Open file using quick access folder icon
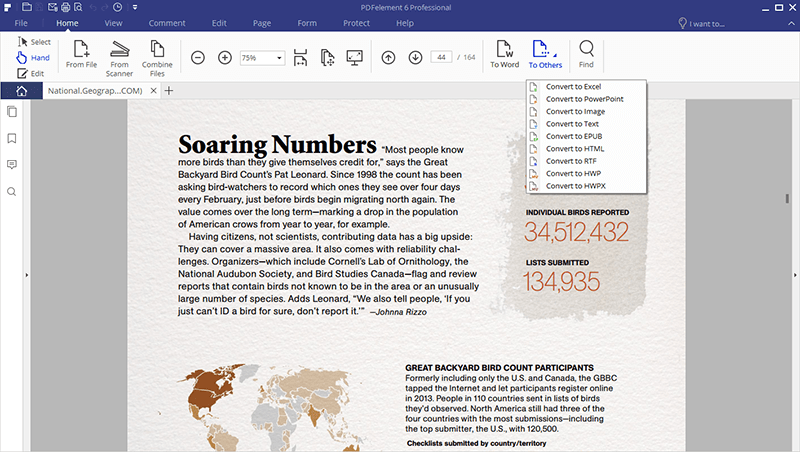Viewport: 800px width, 452px height. [x=27, y=7]
